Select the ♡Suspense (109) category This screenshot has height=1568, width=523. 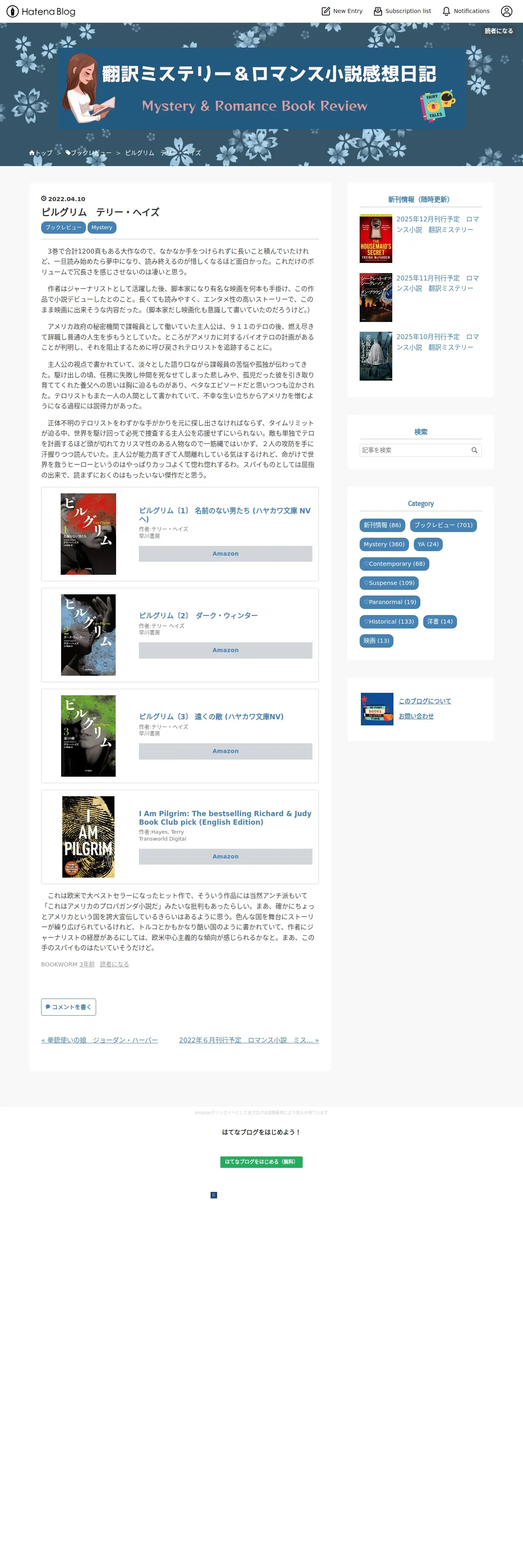[389, 583]
